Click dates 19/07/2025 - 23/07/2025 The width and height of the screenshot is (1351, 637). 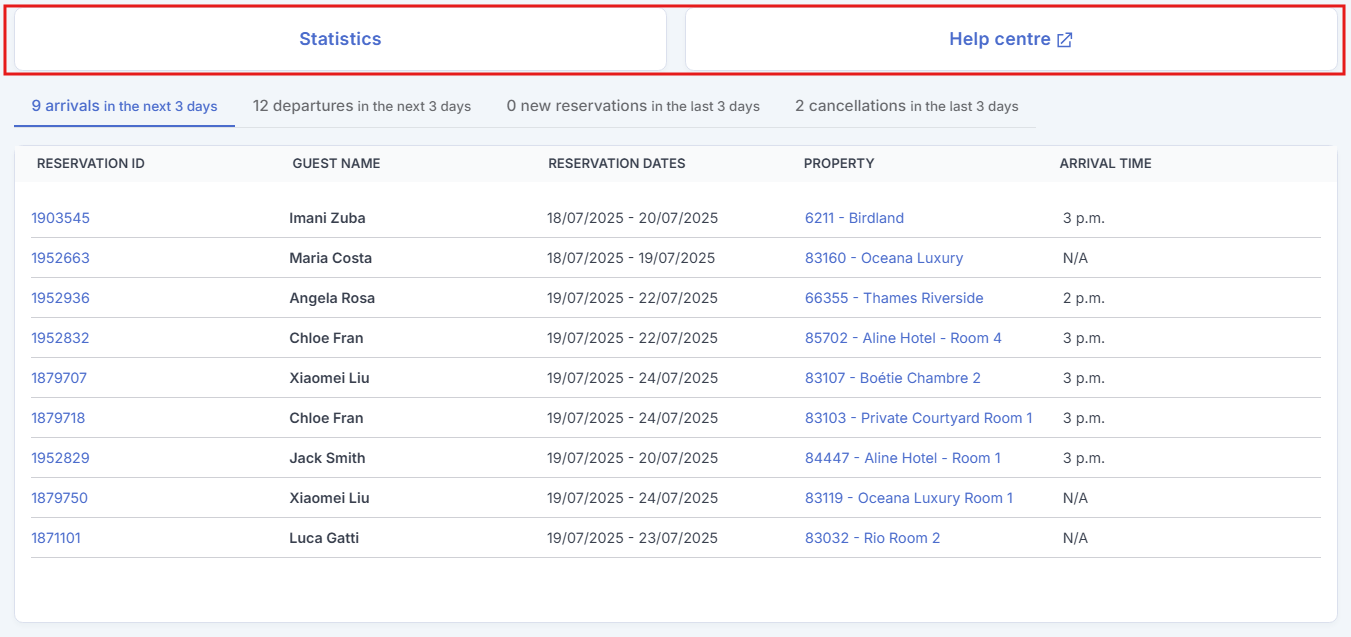[632, 538]
